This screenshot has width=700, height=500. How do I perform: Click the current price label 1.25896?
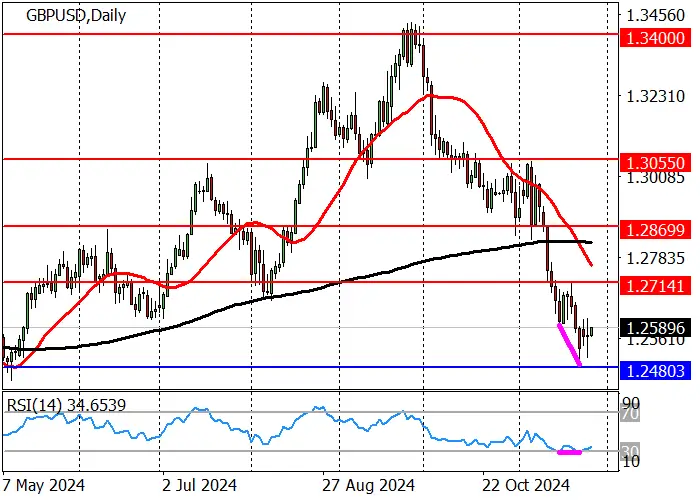[655, 328]
